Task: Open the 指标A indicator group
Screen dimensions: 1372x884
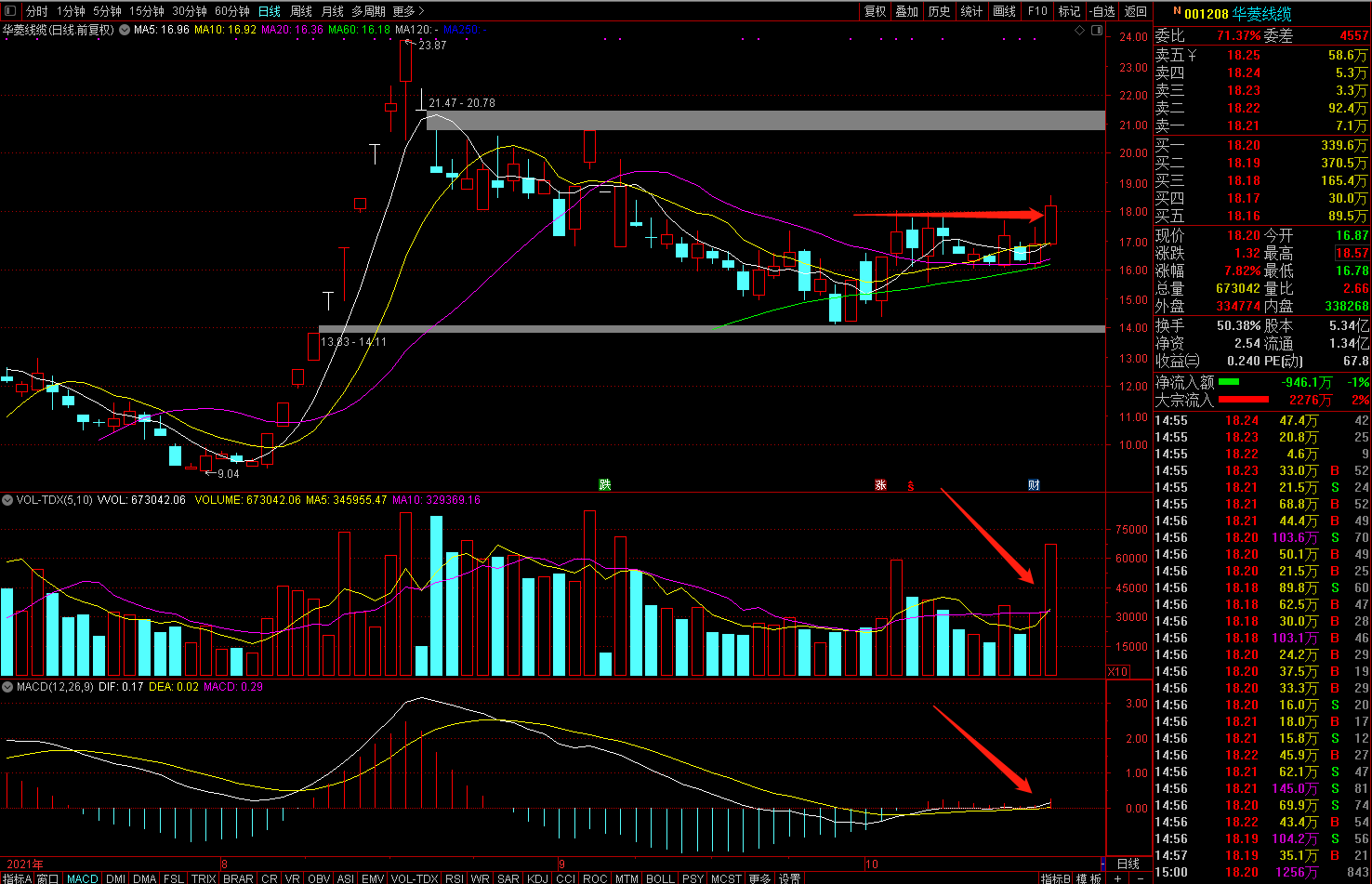Action: pyautogui.click(x=17, y=878)
